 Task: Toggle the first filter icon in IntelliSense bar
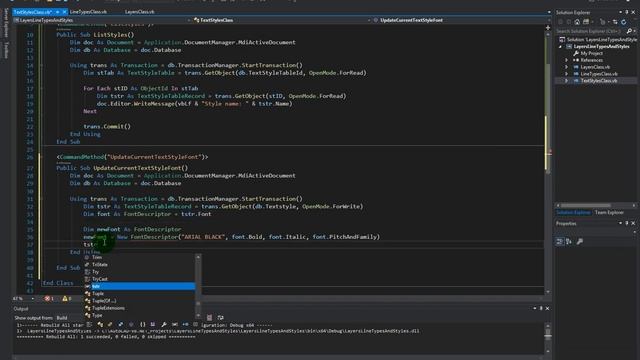click(89, 324)
